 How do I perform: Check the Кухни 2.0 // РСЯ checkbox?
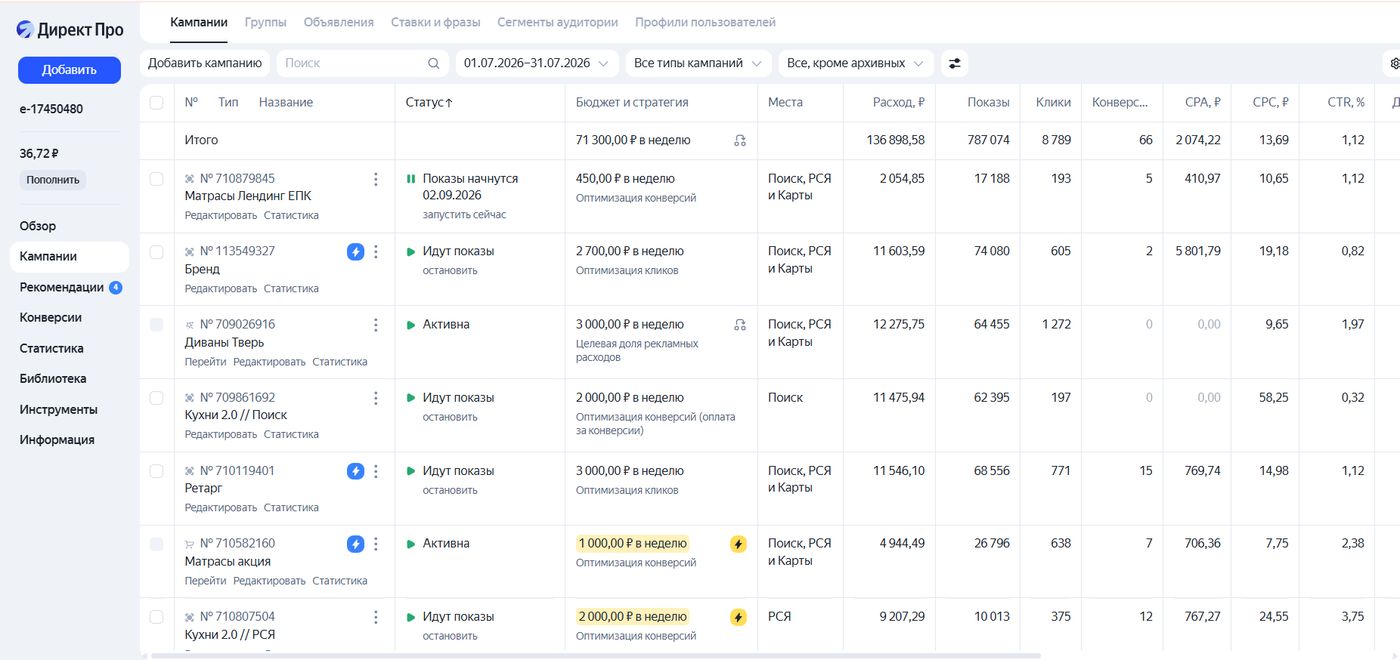[156, 617]
